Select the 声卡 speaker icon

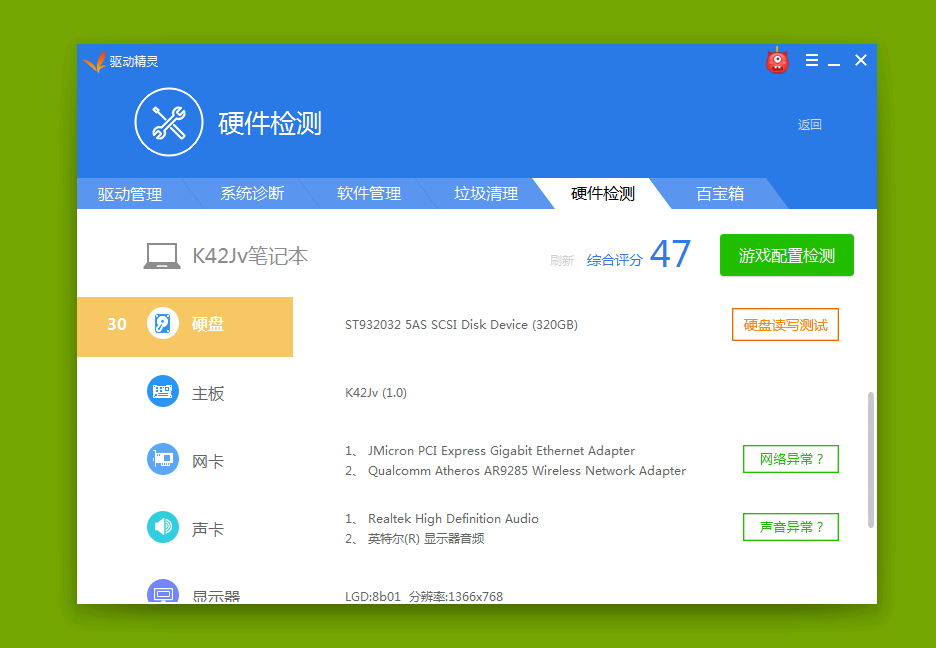pyautogui.click(x=163, y=527)
